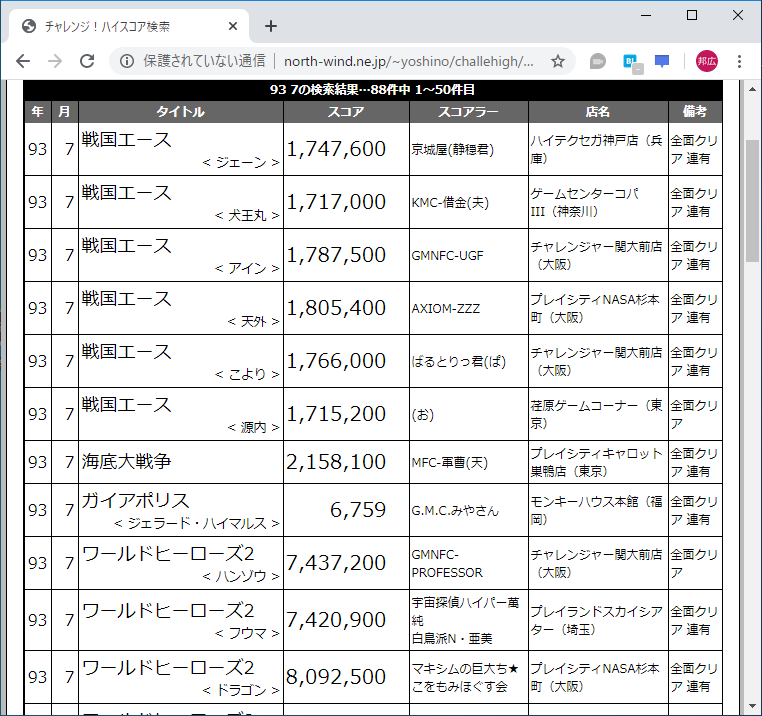
Task: Bookmark this page with the star icon
Action: 558,61
